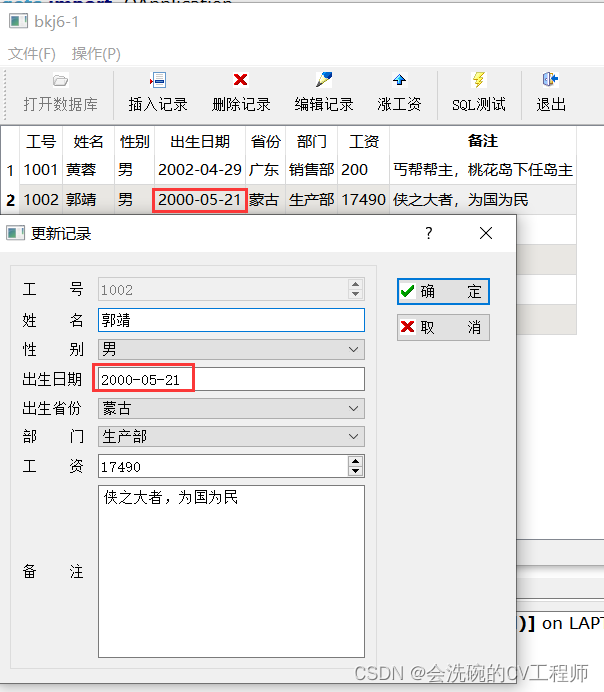
Task: Cancel with the 取消 button
Action: tap(443, 327)
